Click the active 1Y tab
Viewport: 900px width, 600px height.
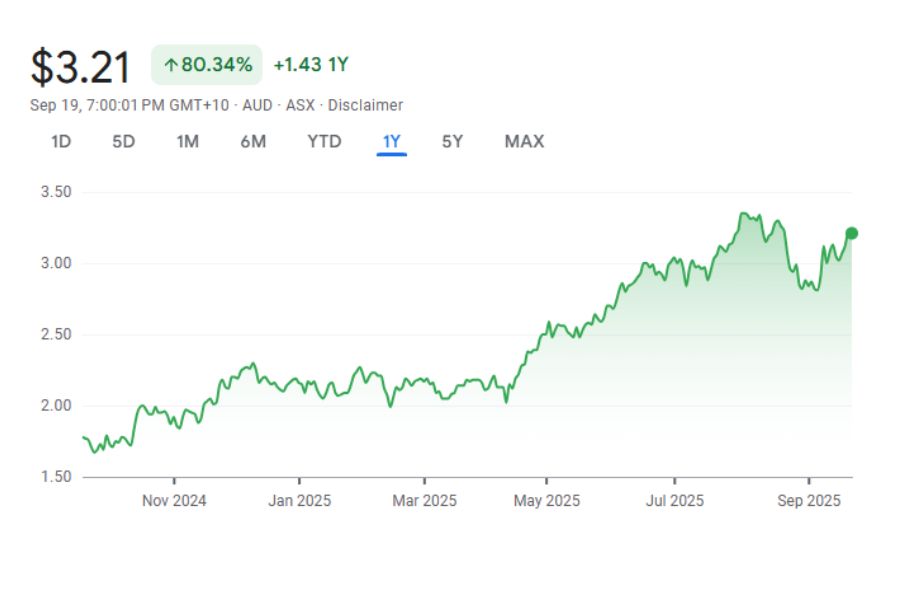(x=391, y=142)
